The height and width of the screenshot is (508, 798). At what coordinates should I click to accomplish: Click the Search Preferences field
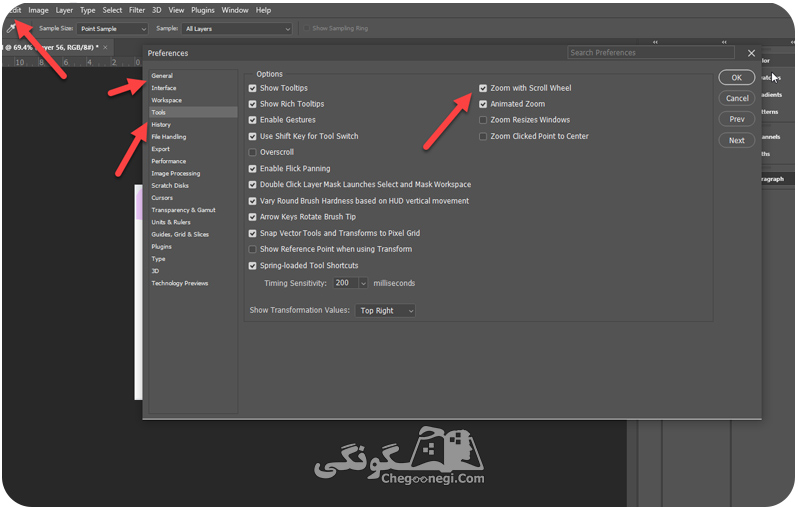click(651, 52)
